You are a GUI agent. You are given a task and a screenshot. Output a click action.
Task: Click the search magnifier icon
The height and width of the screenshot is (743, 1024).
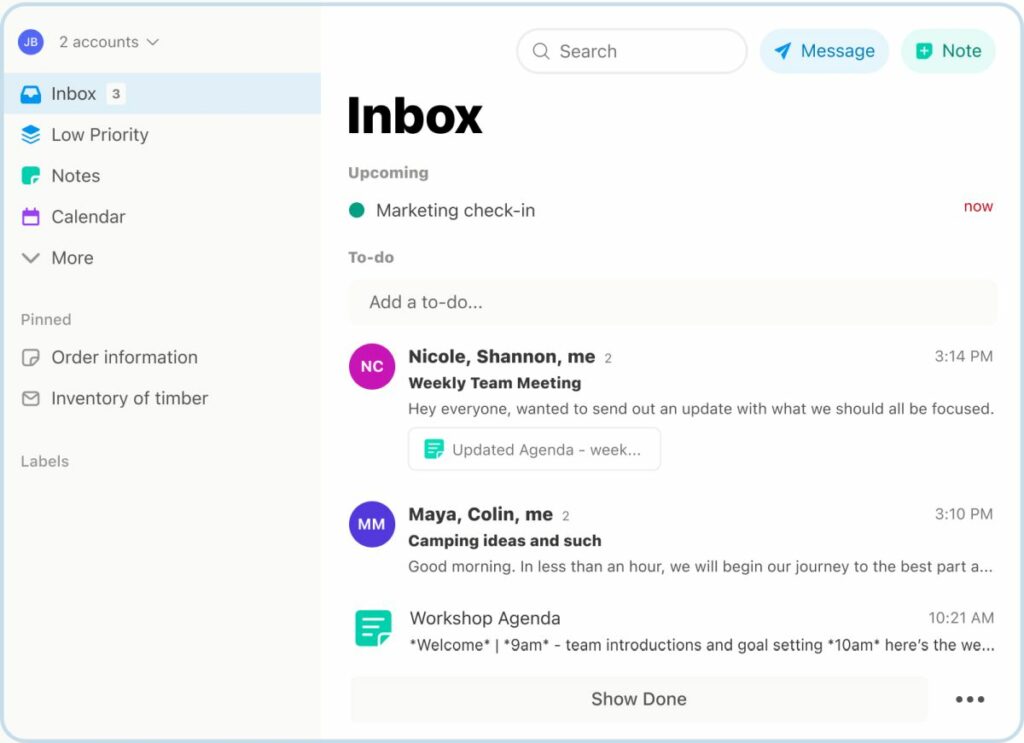coord(541,51)
